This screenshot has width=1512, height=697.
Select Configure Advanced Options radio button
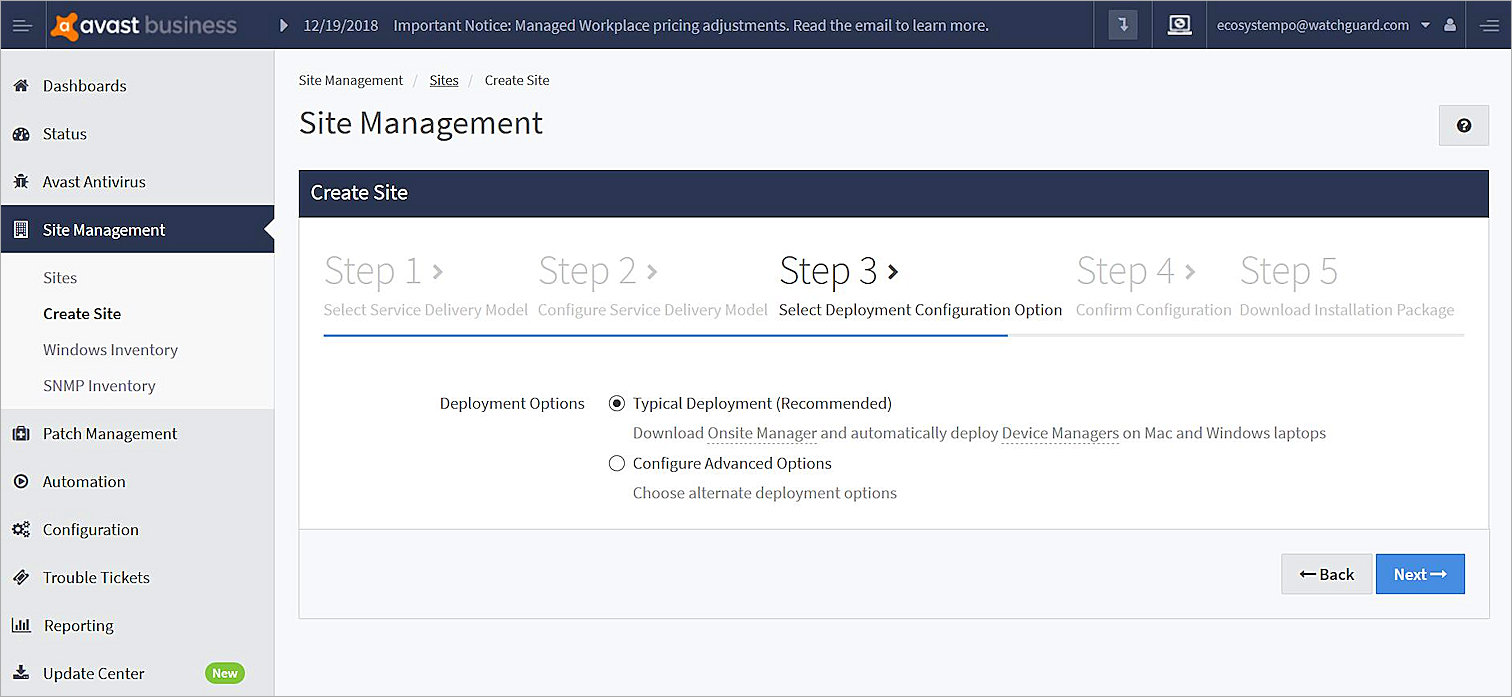[617, 464]
